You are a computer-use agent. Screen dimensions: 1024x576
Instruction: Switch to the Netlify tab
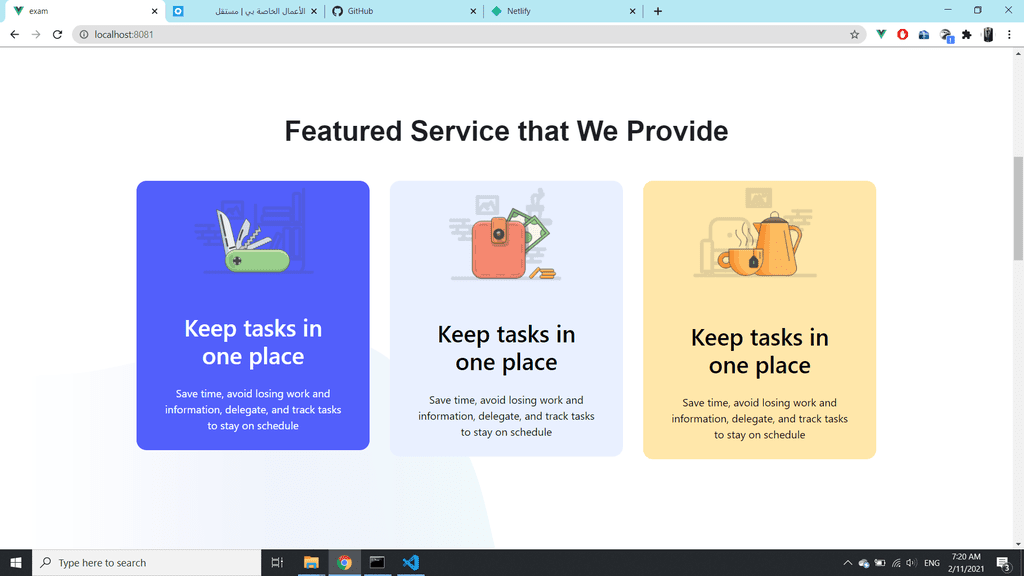(563, 11)
